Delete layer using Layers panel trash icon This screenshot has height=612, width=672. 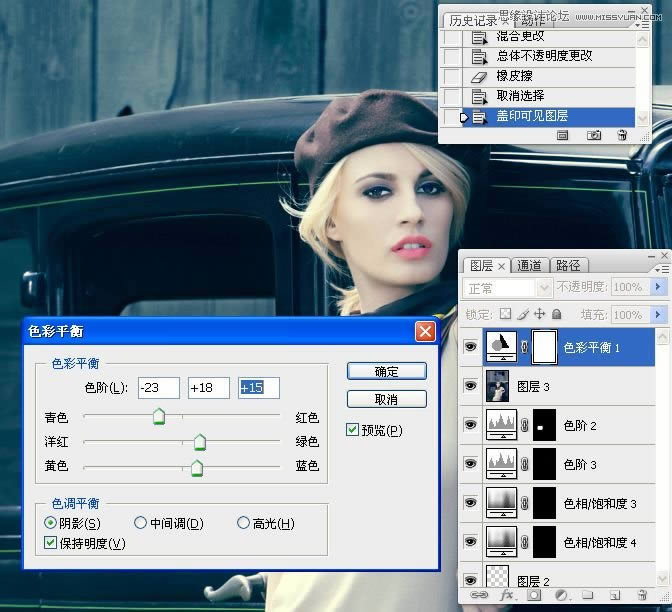point(642,596)
